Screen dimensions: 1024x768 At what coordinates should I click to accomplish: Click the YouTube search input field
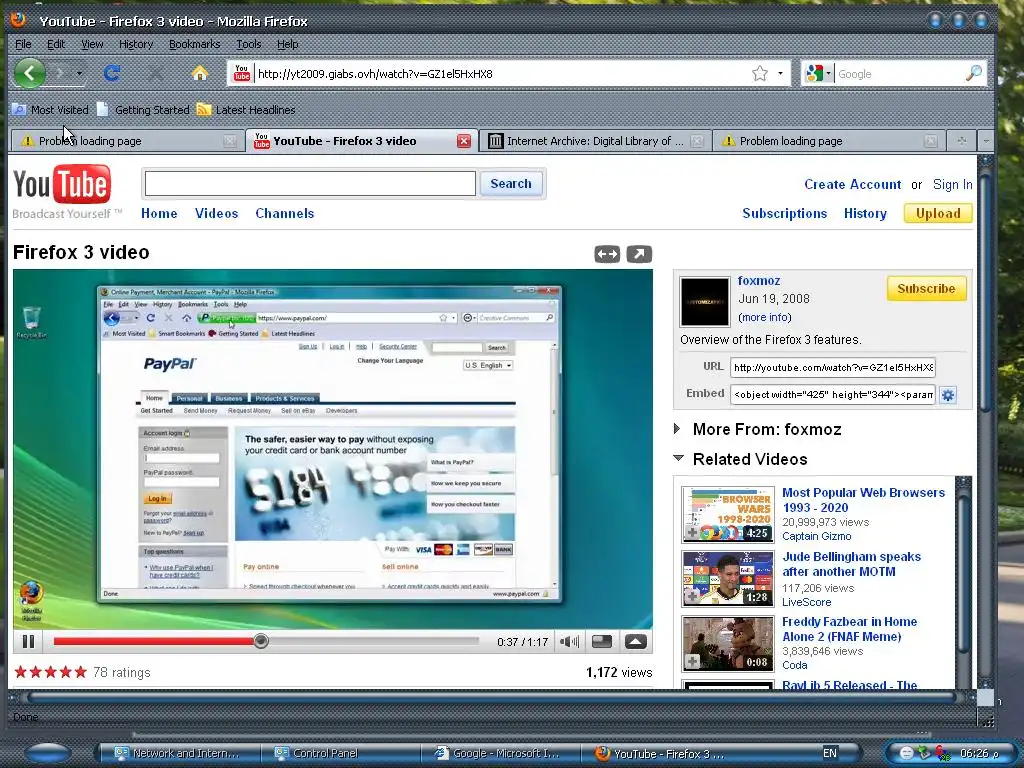point(310,184)
